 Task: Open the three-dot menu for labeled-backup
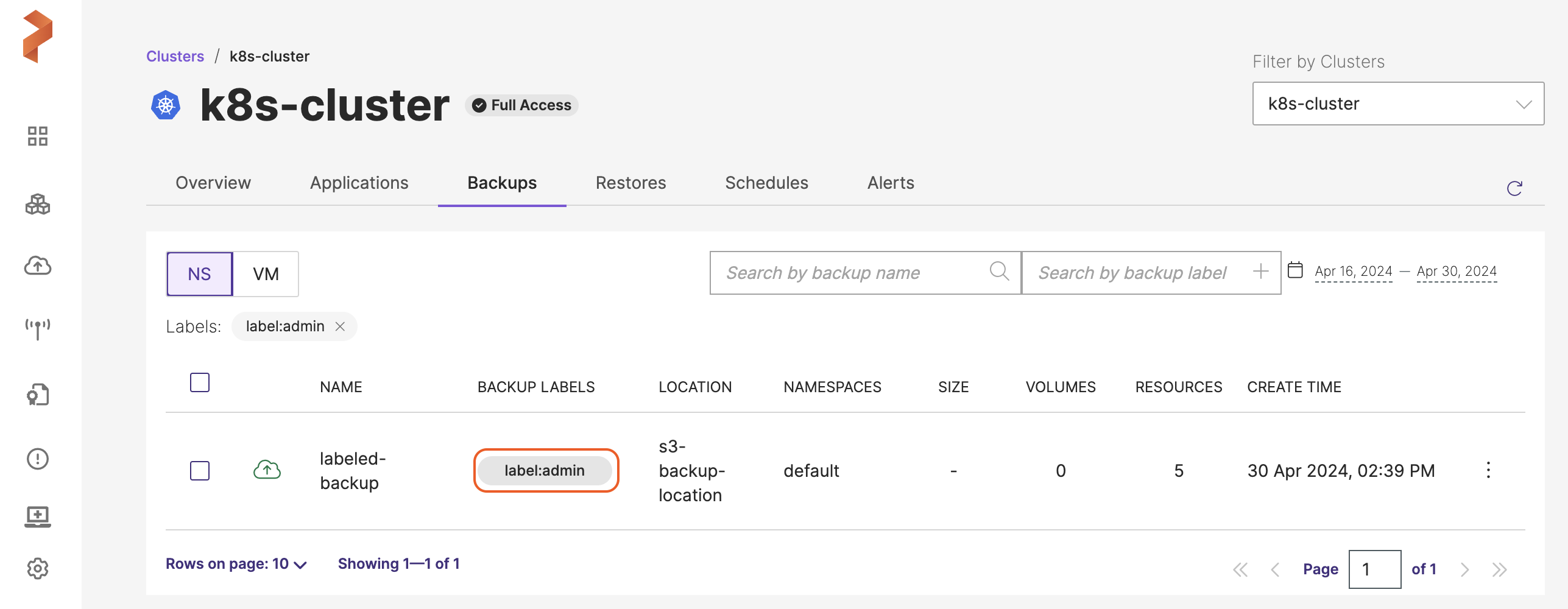pyautogui.click(x=1488, y=470)
